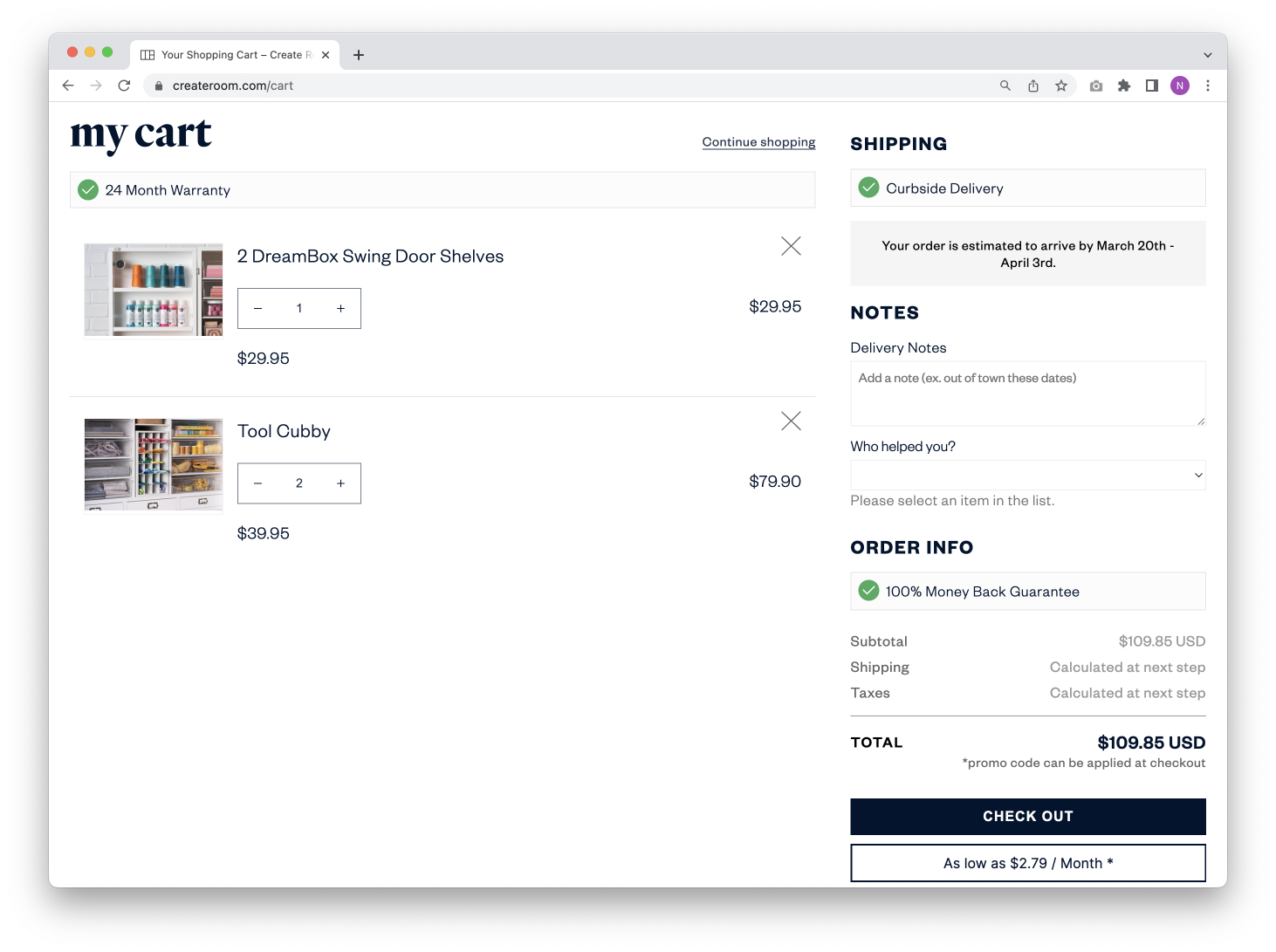Click the Curbside Delivery check icon
The width and height of the screenshot is (1276, 952).
click(x=868, y=188)
